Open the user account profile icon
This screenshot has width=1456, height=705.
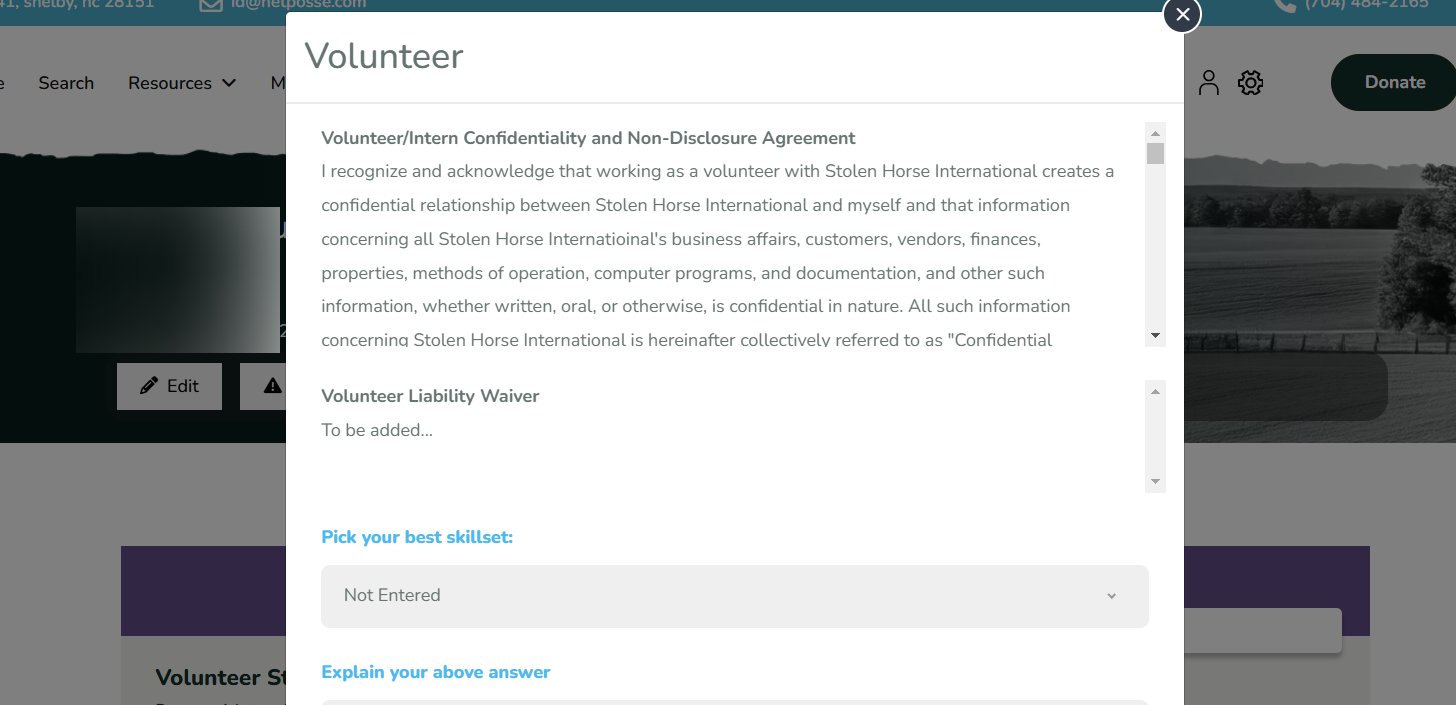[1209, 83]
